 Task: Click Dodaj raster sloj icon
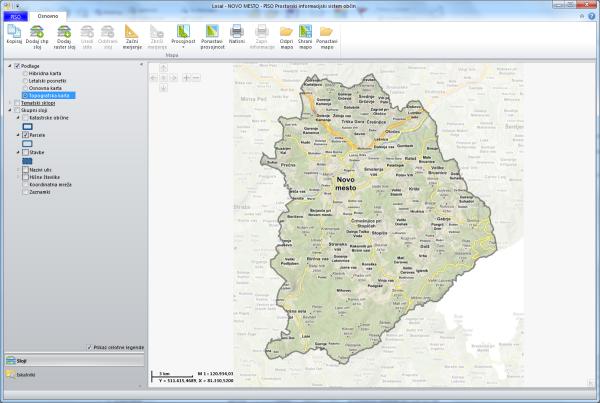point(64,32)
